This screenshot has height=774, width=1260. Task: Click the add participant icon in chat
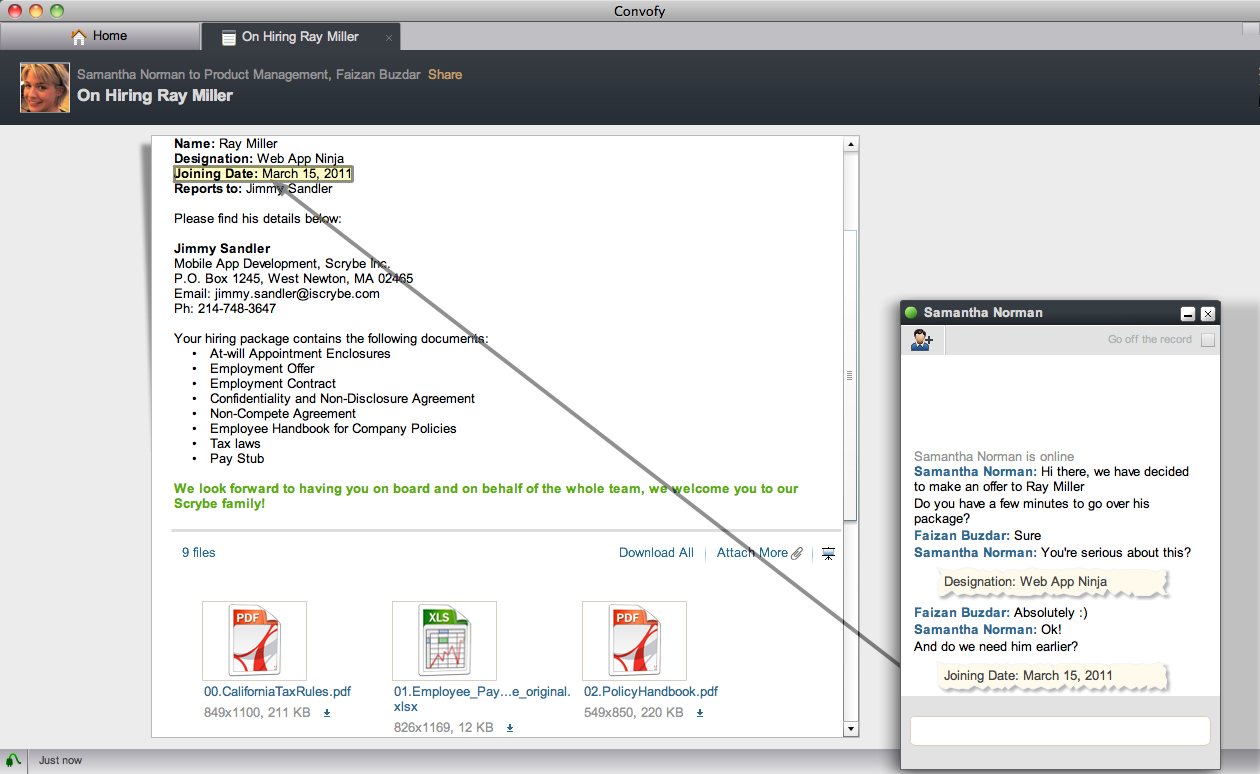coord(922,340)
